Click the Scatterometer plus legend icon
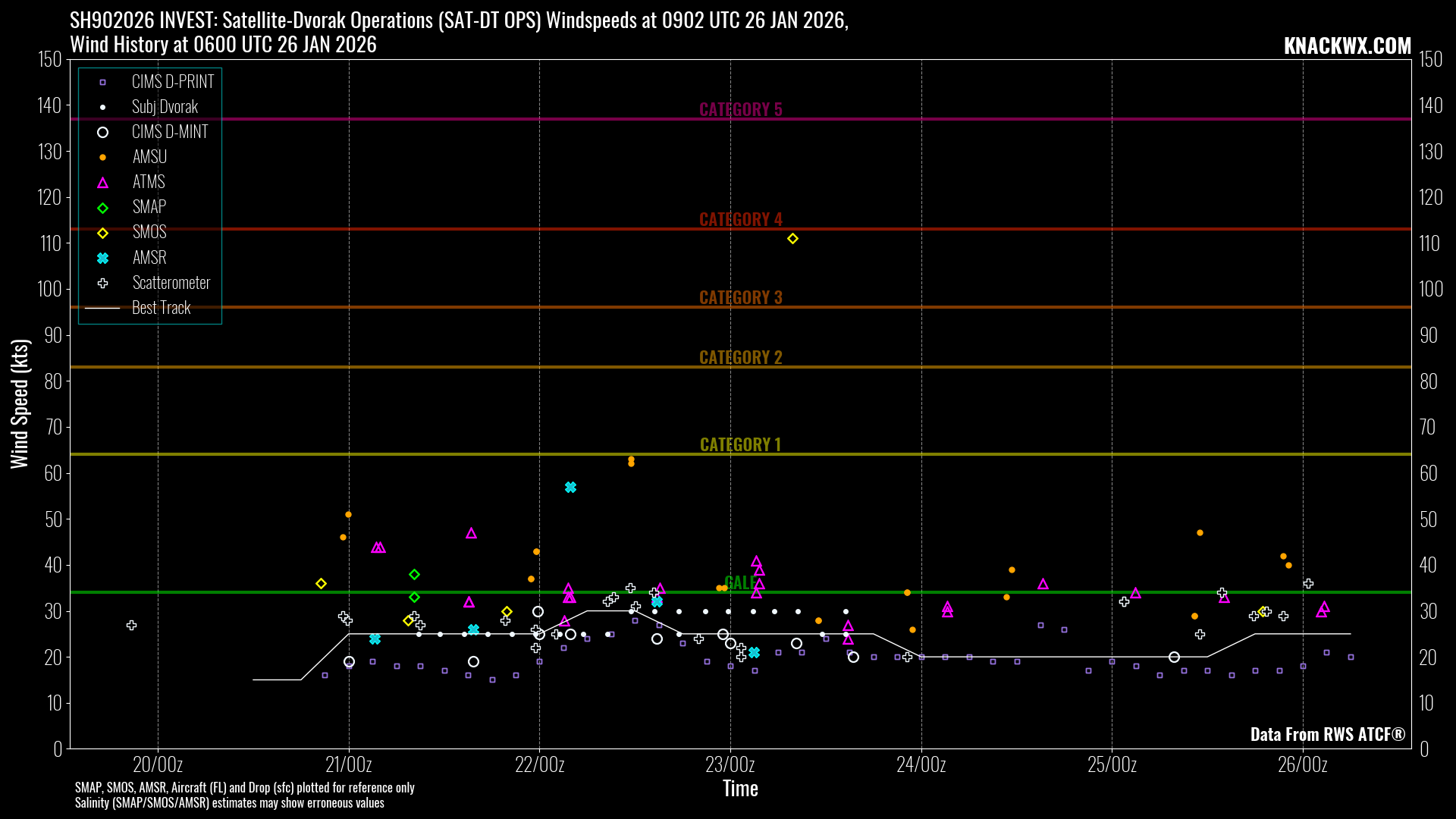Viewport: 1456px width, 819px height. tap(103, 283)
